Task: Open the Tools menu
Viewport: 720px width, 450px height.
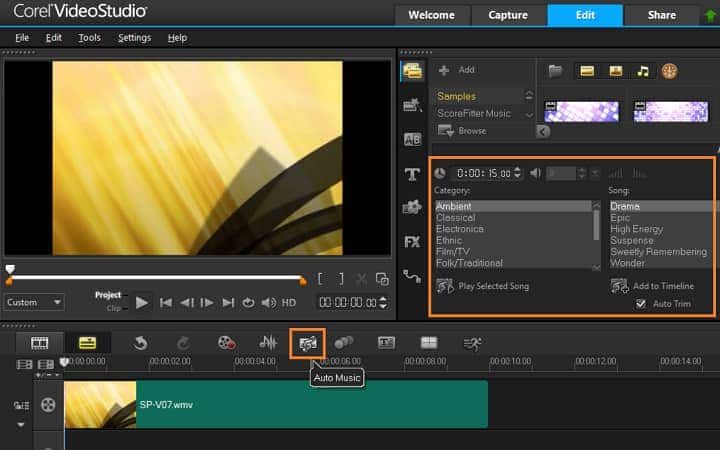Action: tap(89, 37)
